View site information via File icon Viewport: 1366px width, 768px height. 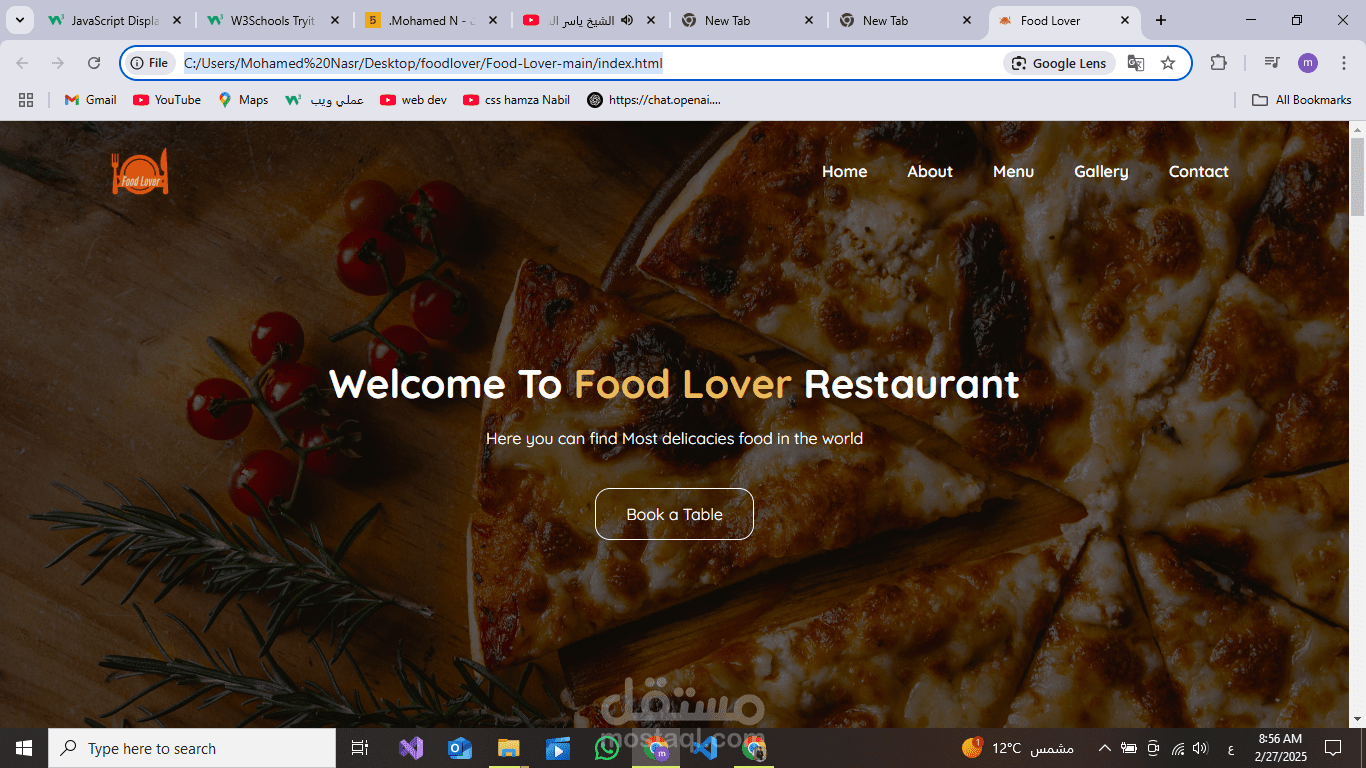pos(149,63)
